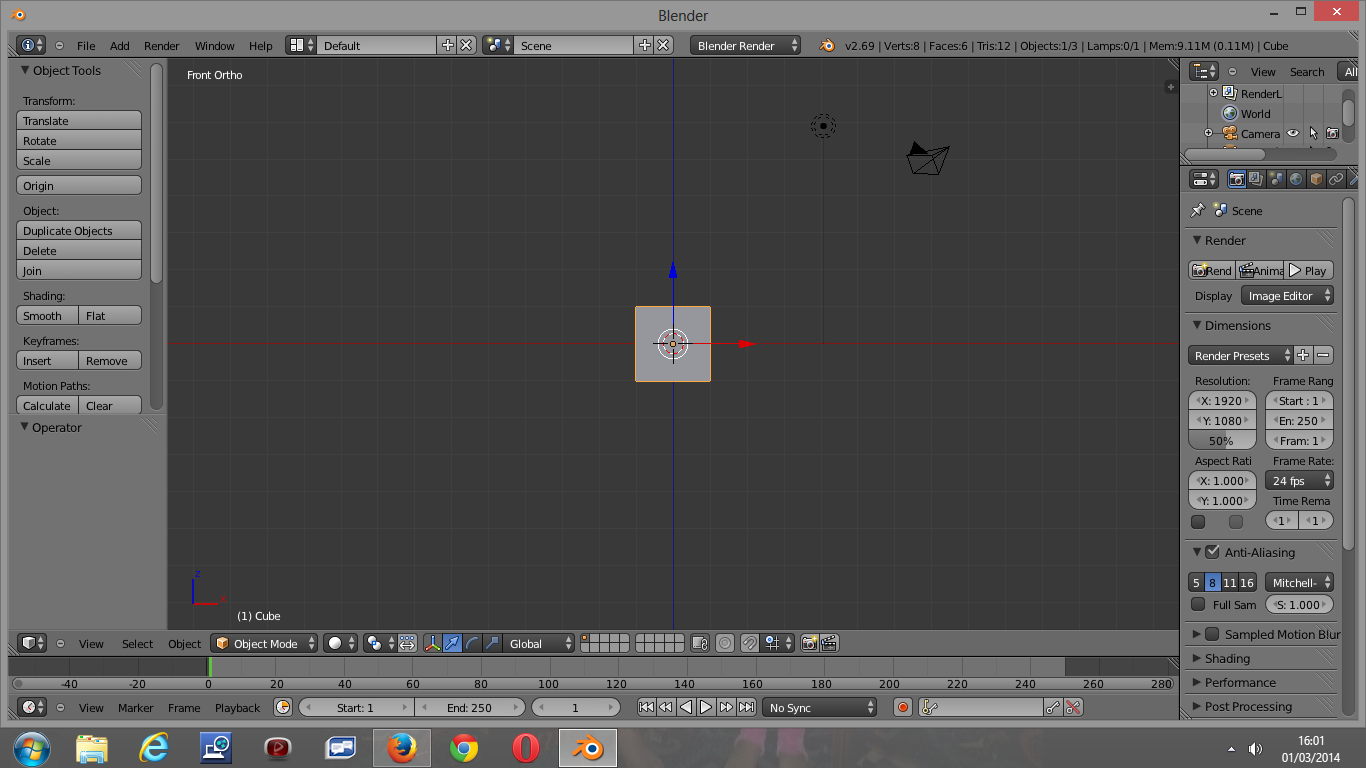Open the Render menu

tap(161, 45)
